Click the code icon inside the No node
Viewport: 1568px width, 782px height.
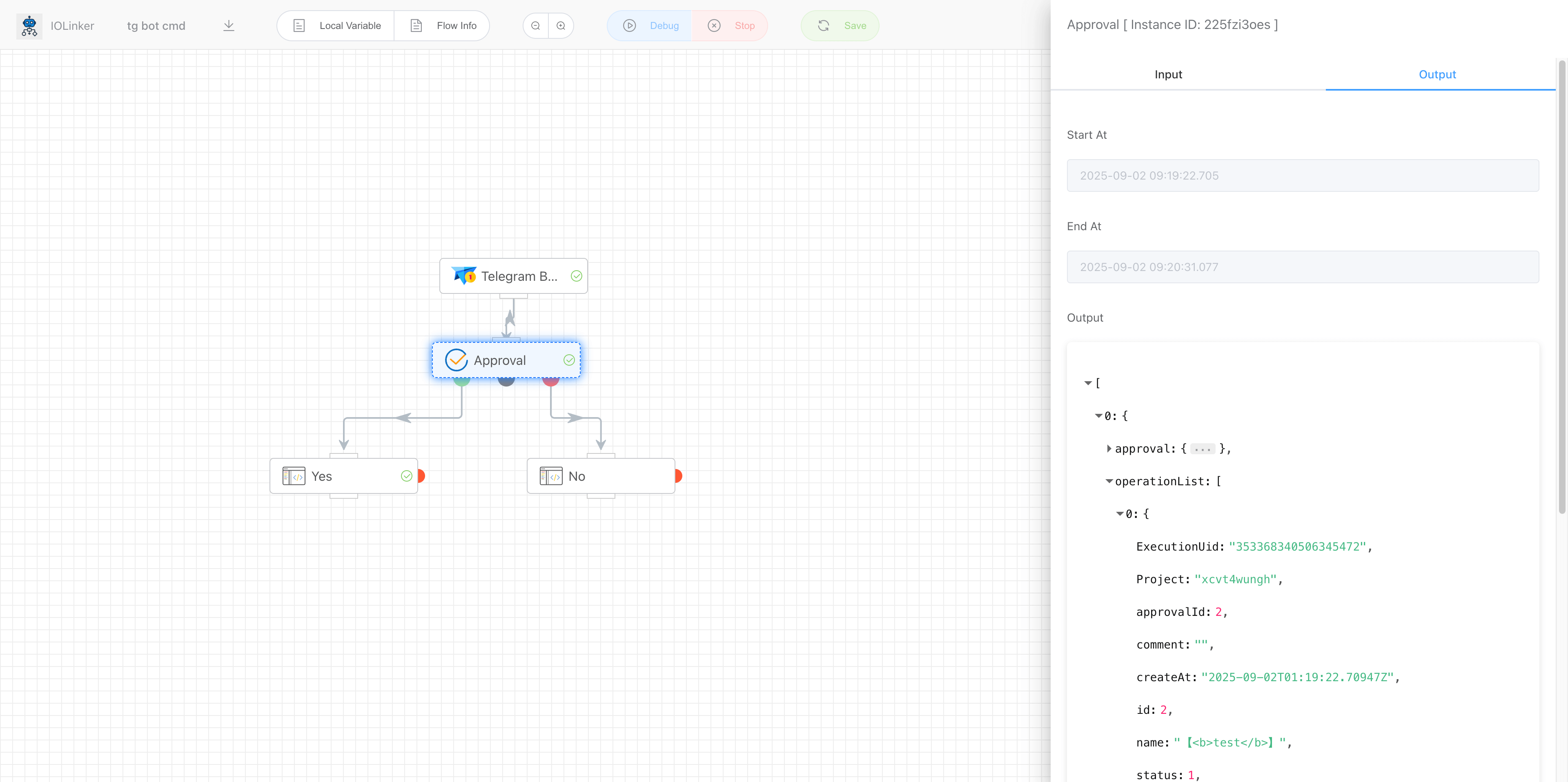(551, 476)
